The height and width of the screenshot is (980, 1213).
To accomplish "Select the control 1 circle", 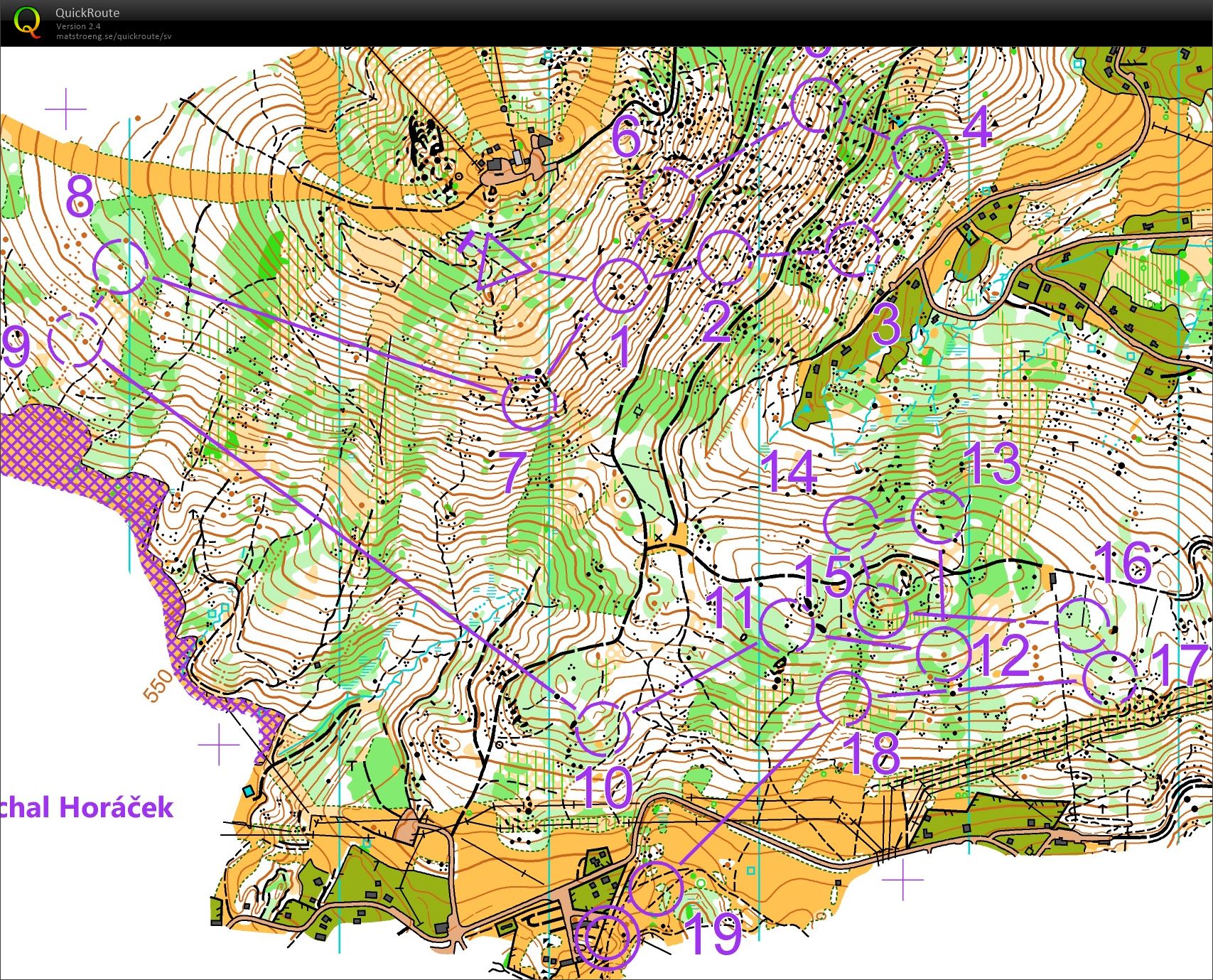I will coord(620,285).
